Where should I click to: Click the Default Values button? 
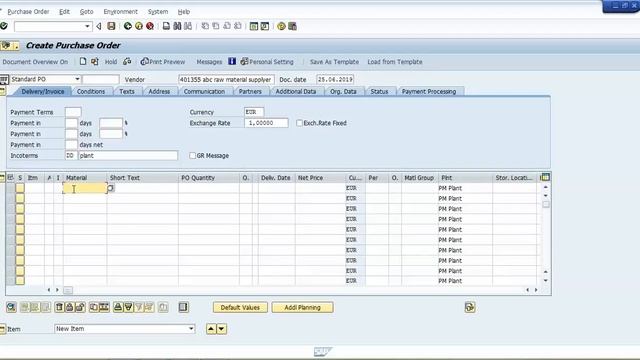coord(240,307)
